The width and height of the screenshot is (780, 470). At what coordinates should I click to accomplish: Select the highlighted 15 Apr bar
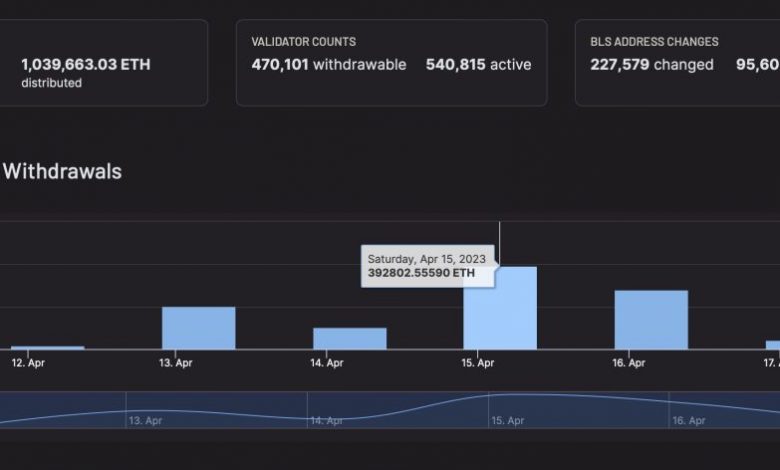point(499,308)
